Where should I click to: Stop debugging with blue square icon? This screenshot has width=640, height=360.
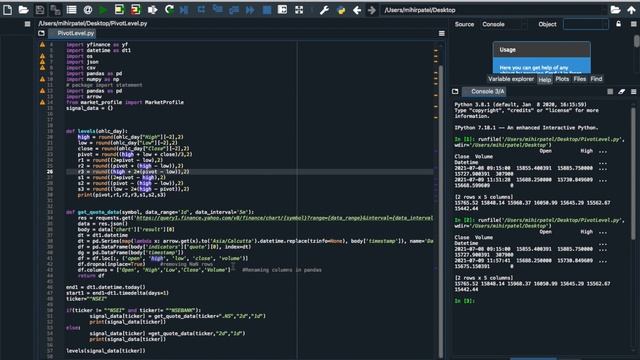click(267, 10)
